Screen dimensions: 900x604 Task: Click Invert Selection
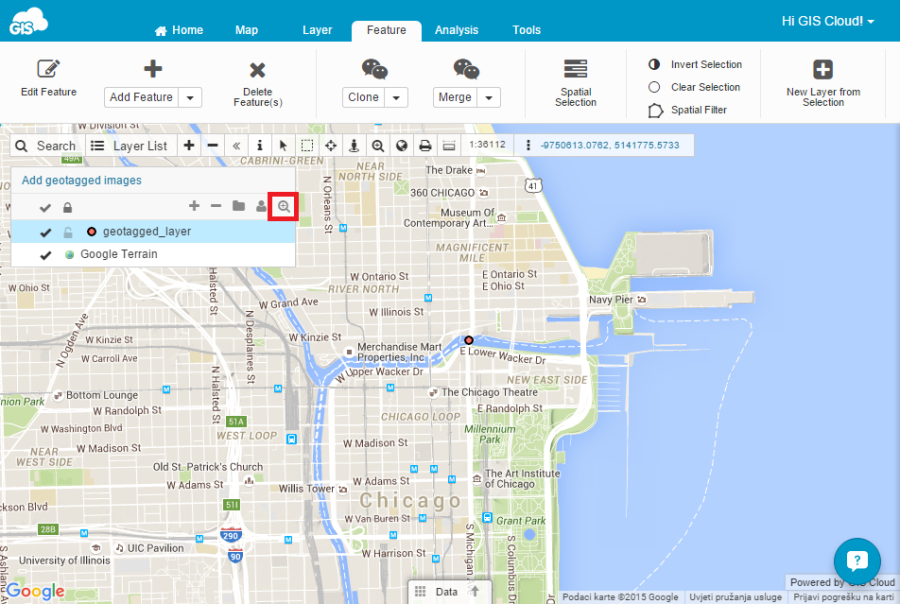click(x=696, y=65)
